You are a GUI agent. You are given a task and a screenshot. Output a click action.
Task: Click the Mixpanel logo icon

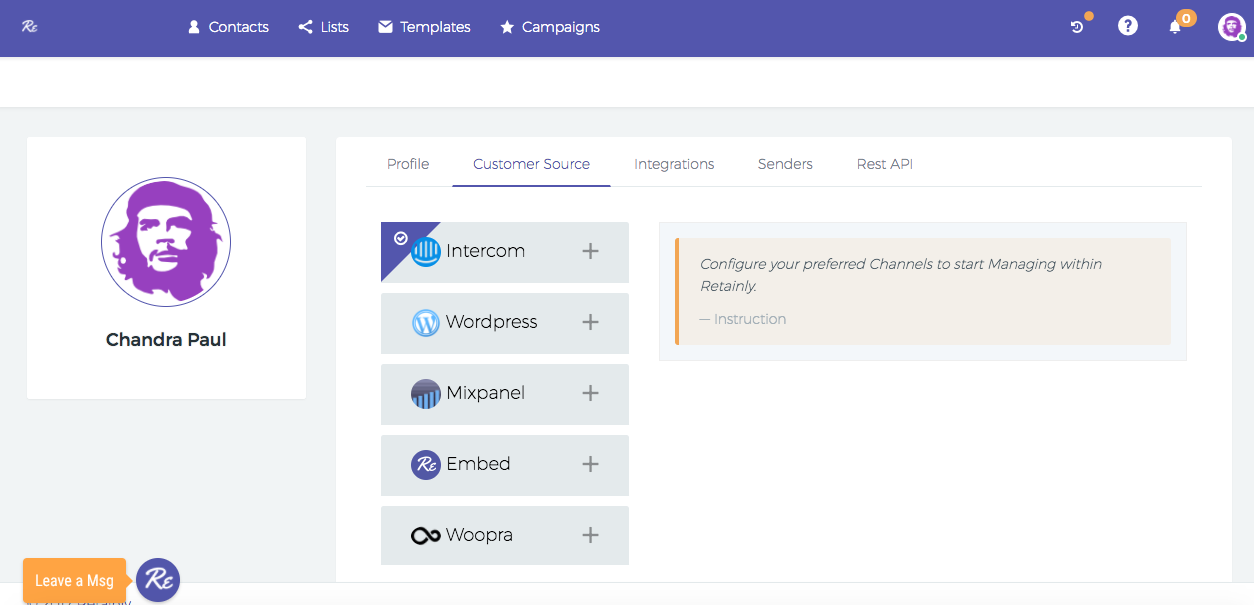pyautogui.click(x=426, y=394)
